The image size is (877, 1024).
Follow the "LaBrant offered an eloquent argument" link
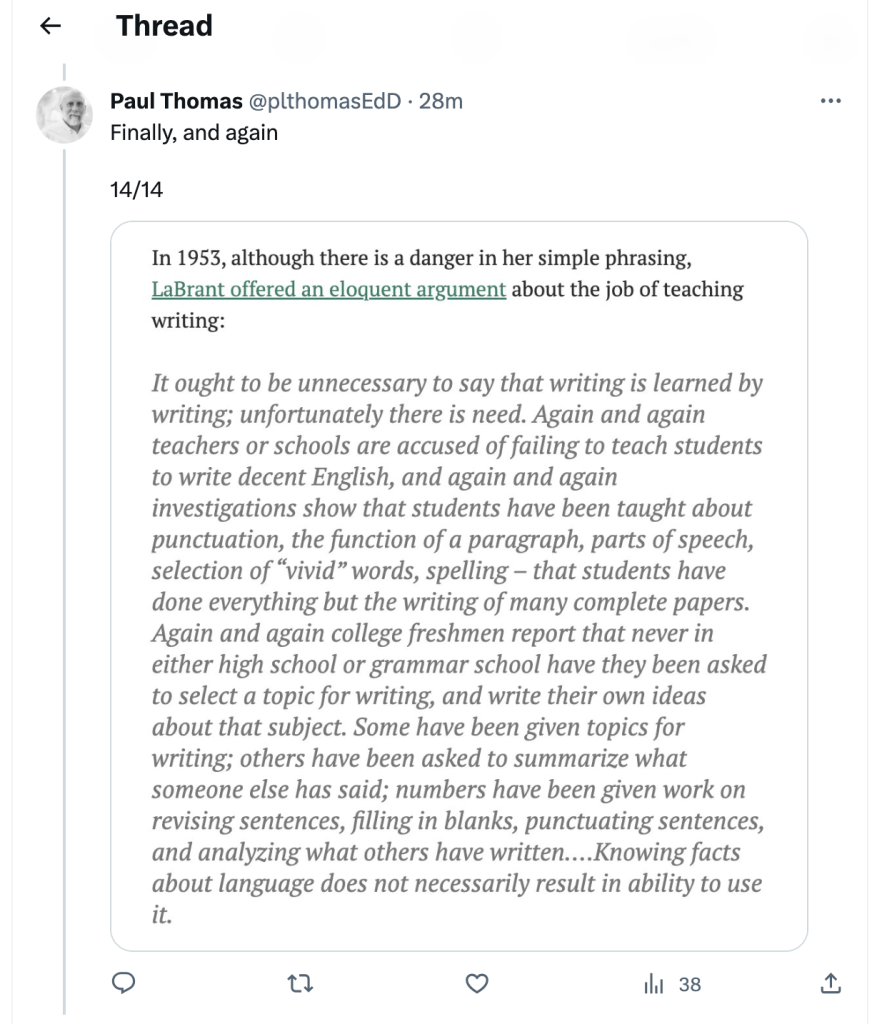(x=329, y=290)
